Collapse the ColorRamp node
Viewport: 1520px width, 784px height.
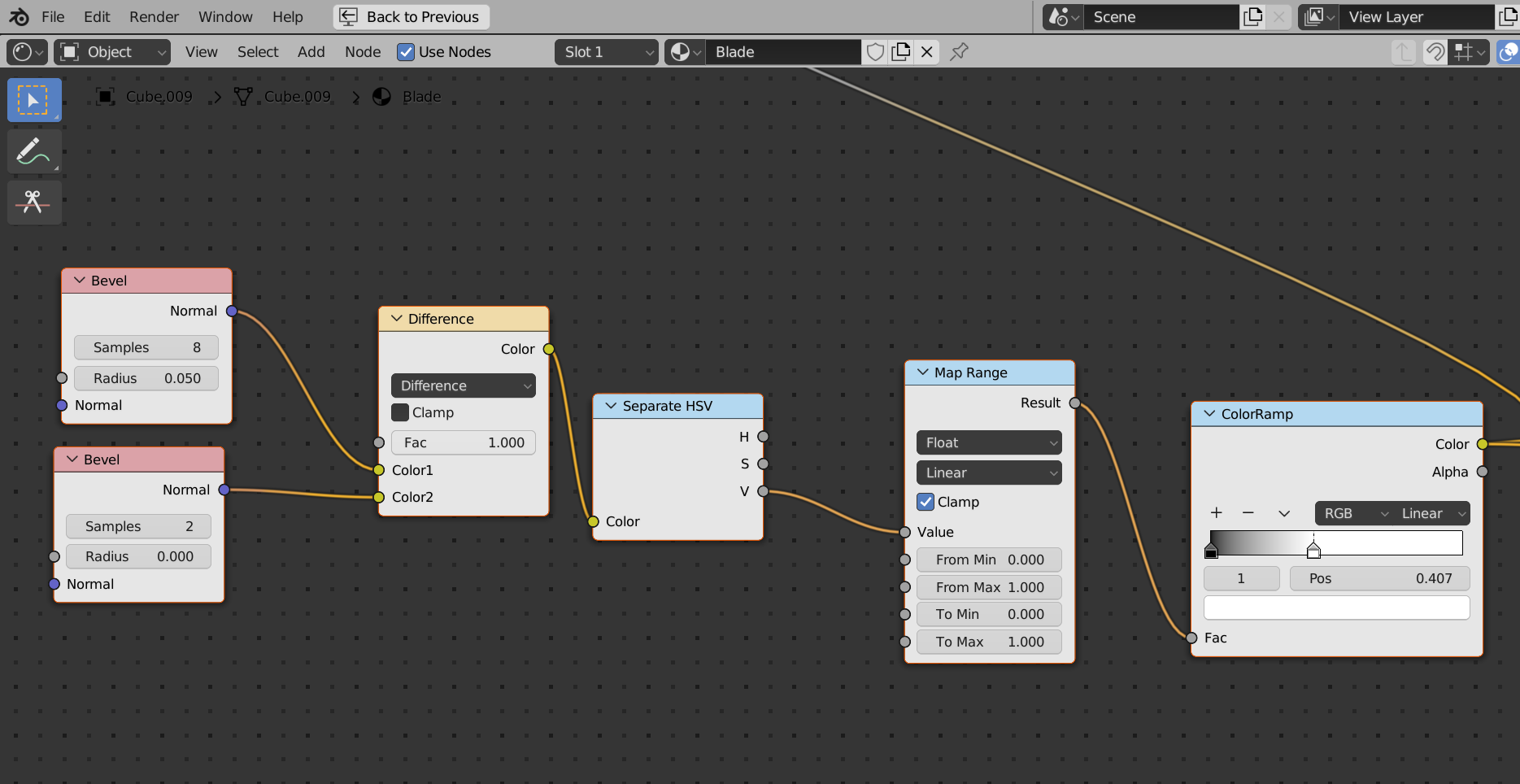[1210, 414]
